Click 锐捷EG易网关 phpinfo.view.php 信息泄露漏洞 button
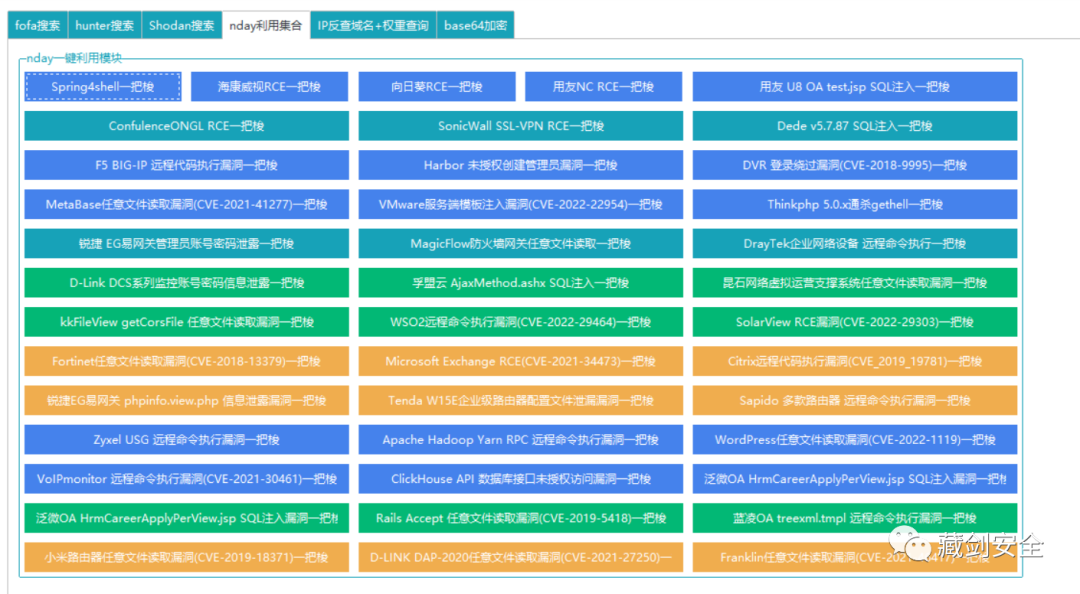The image size is (1080, 594). coord(187,401)
